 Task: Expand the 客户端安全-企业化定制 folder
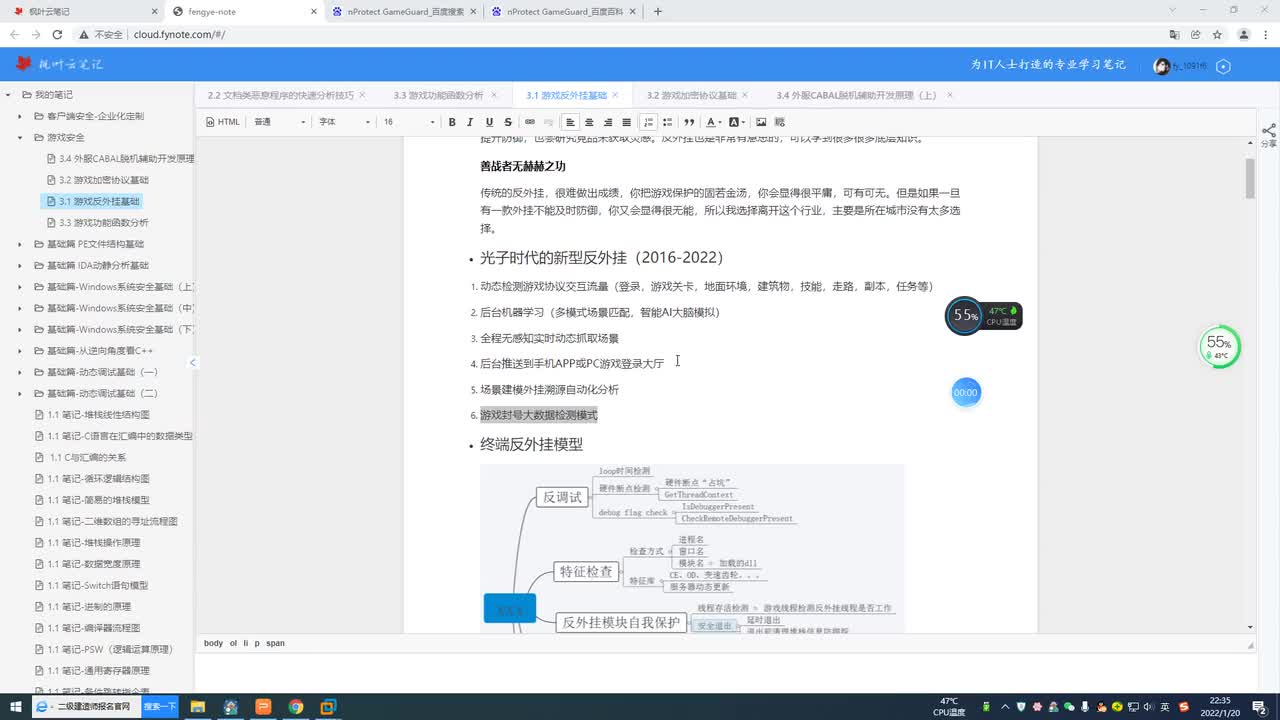point(21,116)
